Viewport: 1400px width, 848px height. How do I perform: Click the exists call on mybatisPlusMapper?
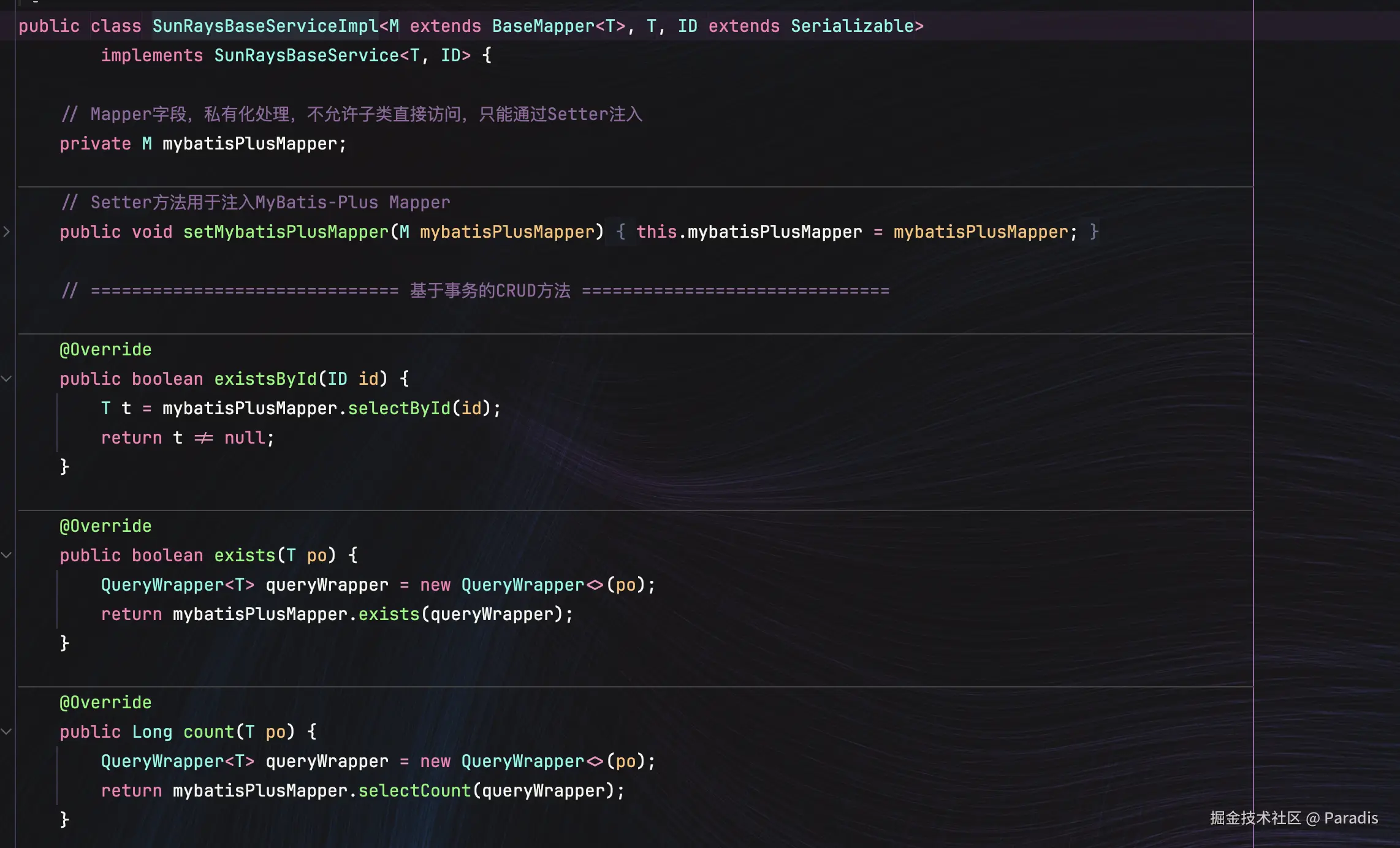(x=389, y=614)
